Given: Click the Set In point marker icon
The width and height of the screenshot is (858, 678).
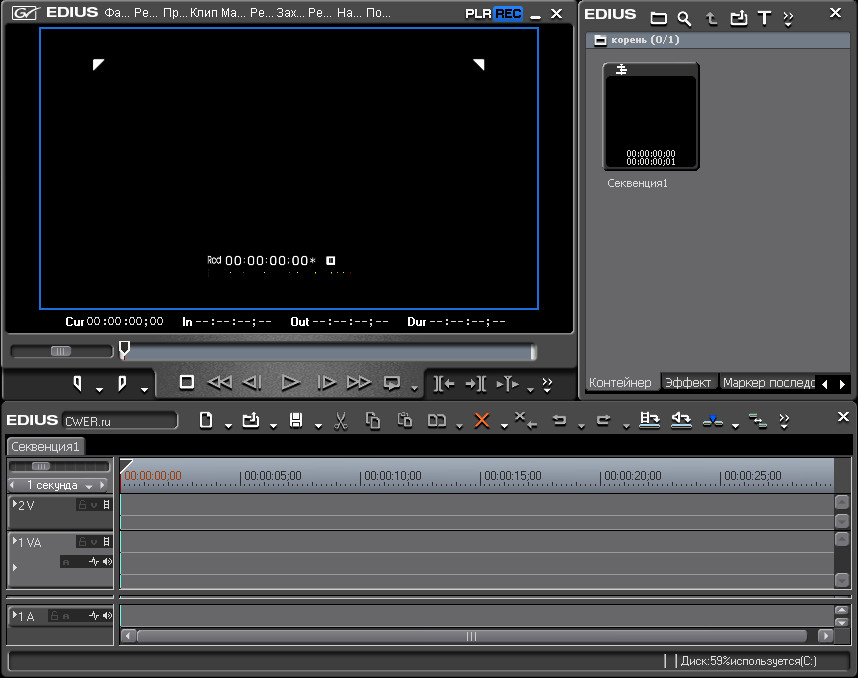Looking at the screenshot, I should click(78, 382).
